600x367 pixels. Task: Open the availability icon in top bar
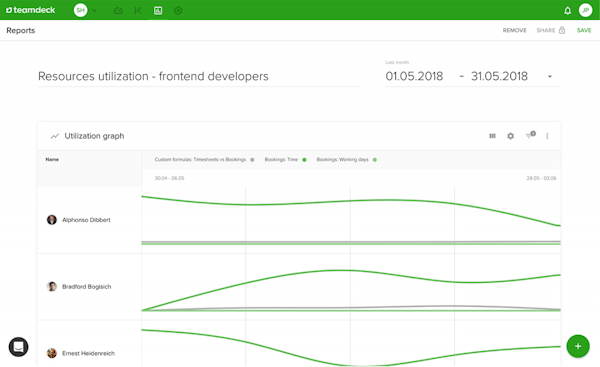pos(138,11)
